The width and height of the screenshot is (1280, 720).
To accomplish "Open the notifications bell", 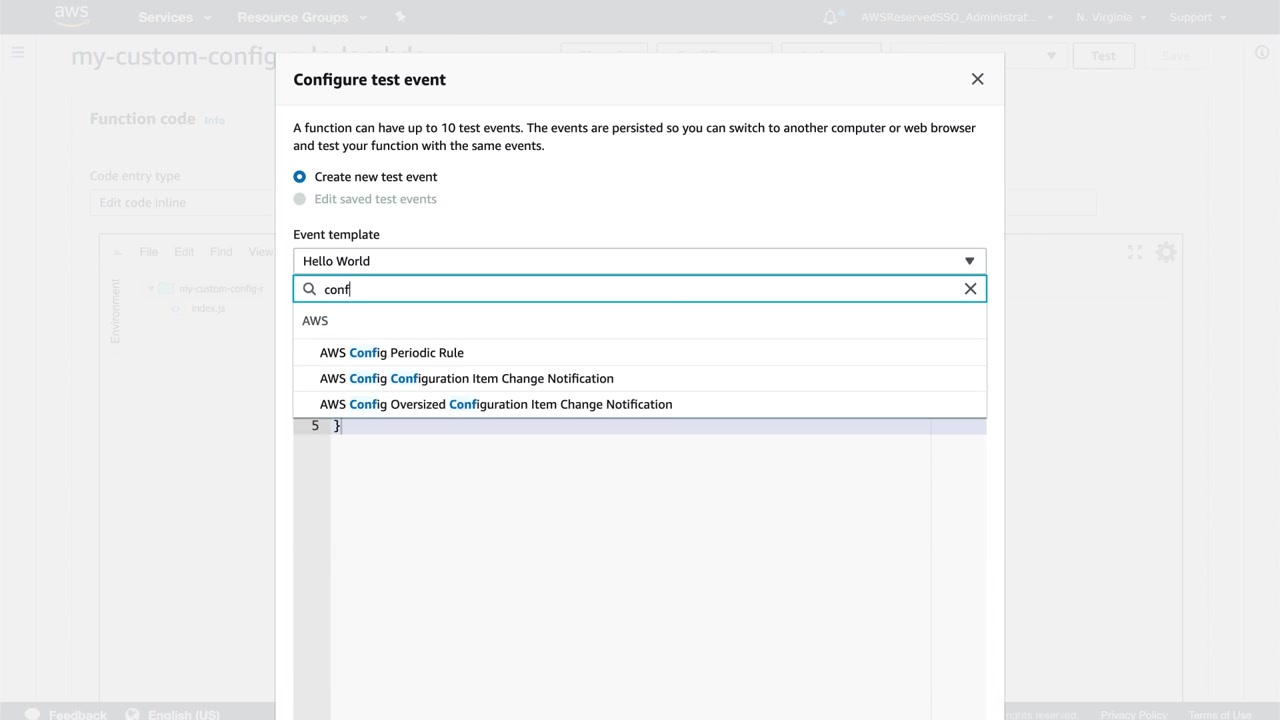I will pyautogui.click(x=830, y=17).
